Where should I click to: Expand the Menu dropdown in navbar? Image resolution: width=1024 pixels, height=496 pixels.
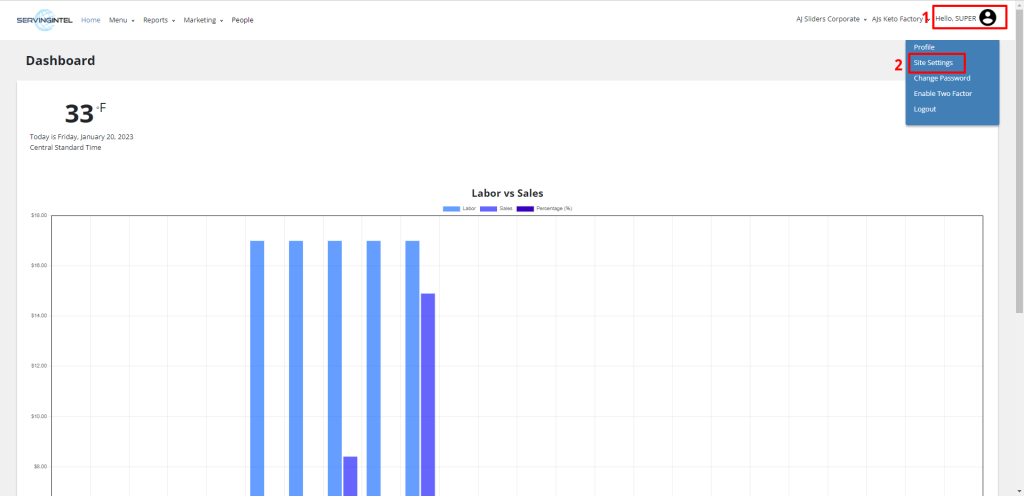(121, 20)
